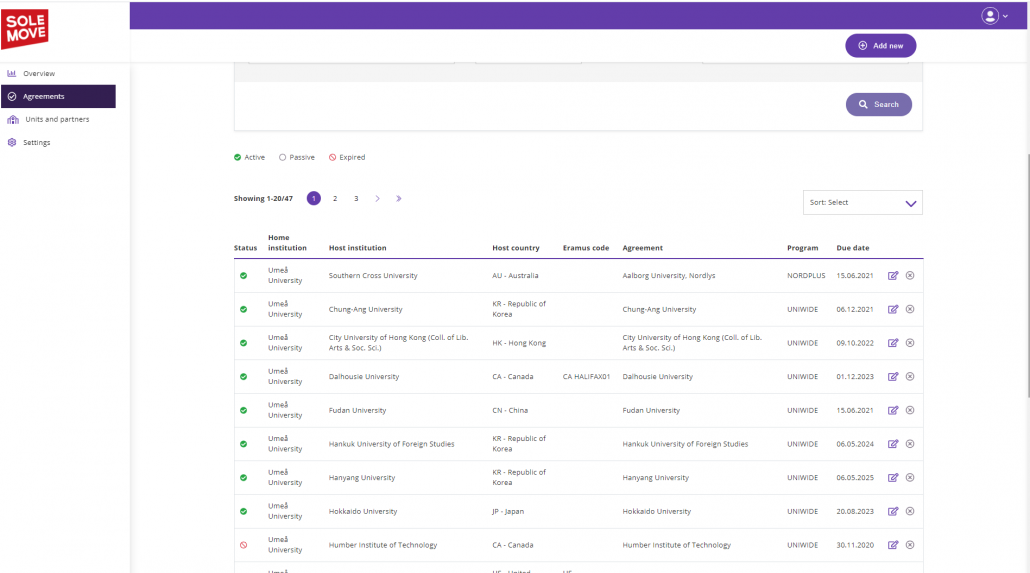Click due date 01.12.2023
The height and width of the screenshot is (573, 1030).
tap(855, 377)
